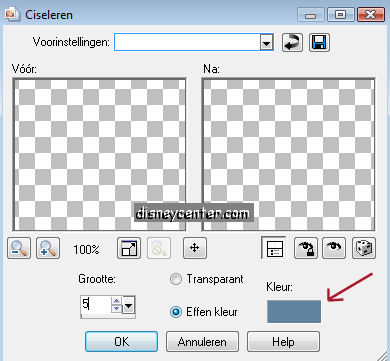390x361 pixels.
Task: Click the navigate pan crosshair icon
Action: point(195,248)
